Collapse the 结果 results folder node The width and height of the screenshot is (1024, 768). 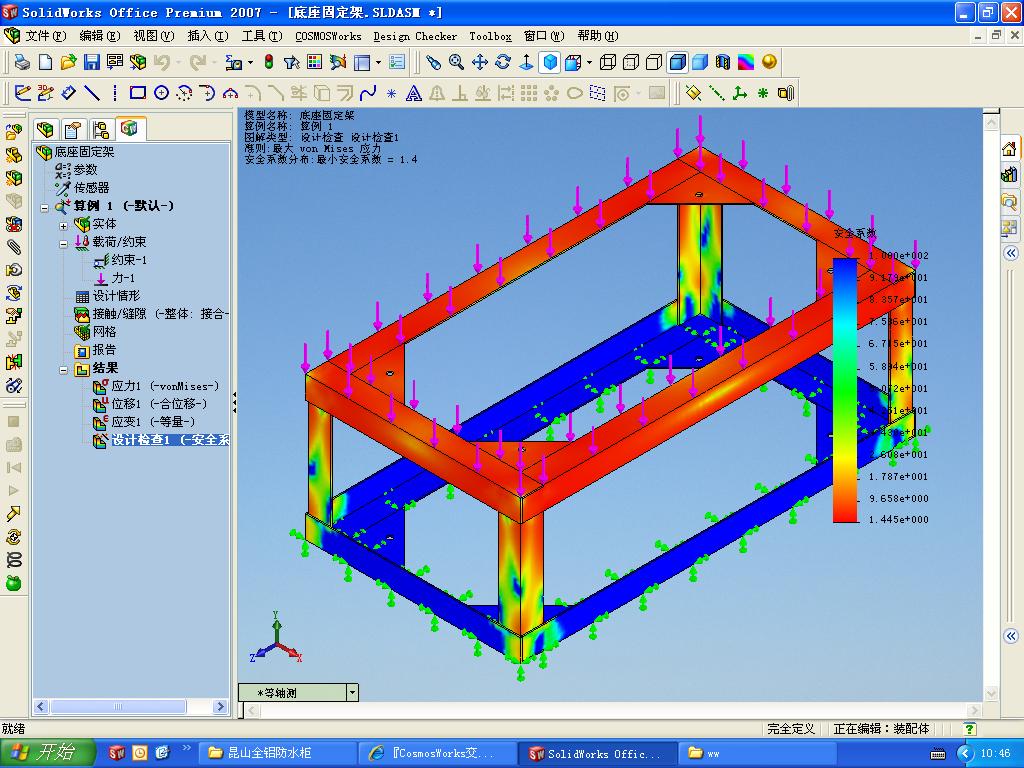pyautogui.click(x=63, y=370)
